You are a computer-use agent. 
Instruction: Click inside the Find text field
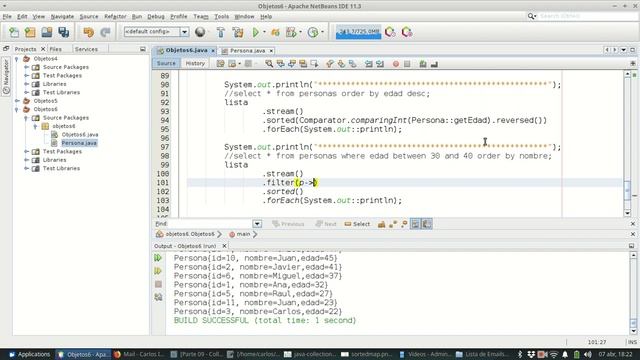coord(211,224)
